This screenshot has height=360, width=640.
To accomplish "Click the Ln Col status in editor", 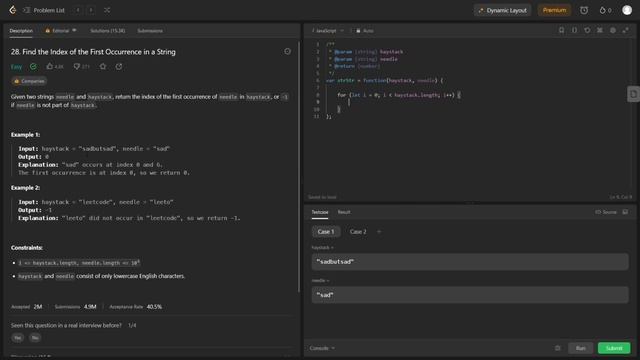I will click(x=621, y=197).
